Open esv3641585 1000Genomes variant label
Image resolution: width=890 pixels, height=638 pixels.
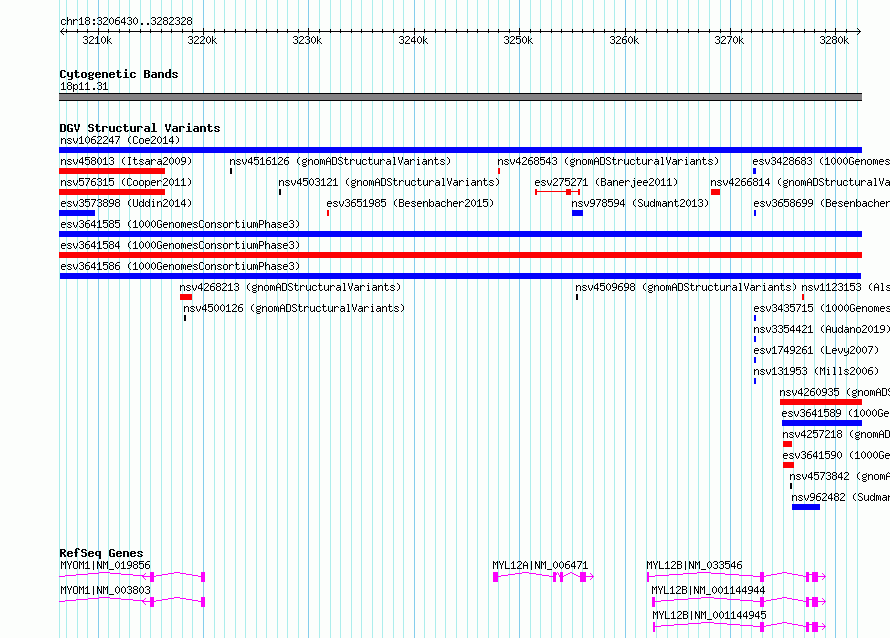pos(180,224)
